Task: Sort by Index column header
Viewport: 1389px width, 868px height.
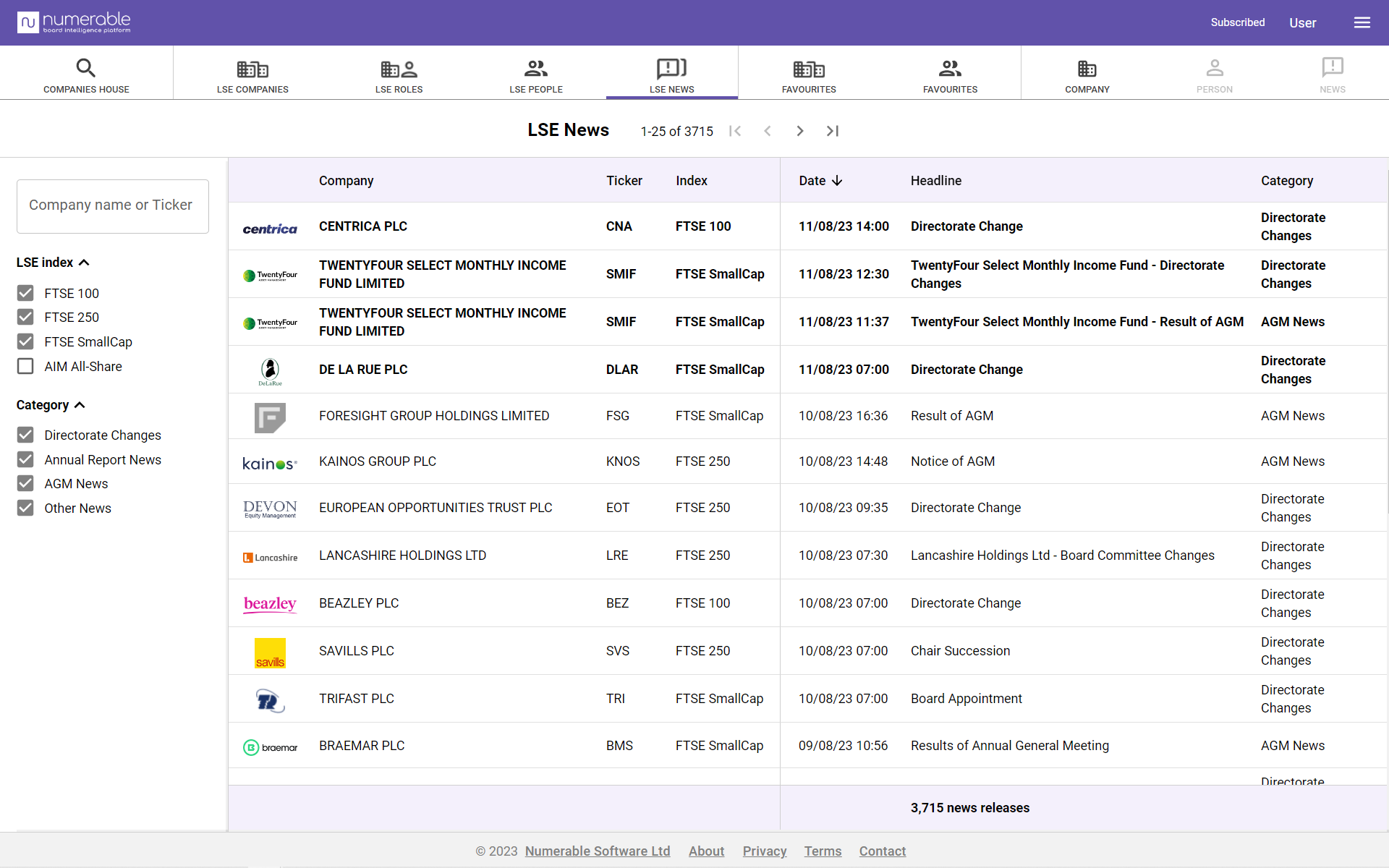Action: pyautogui.click(x=692, y=181)
